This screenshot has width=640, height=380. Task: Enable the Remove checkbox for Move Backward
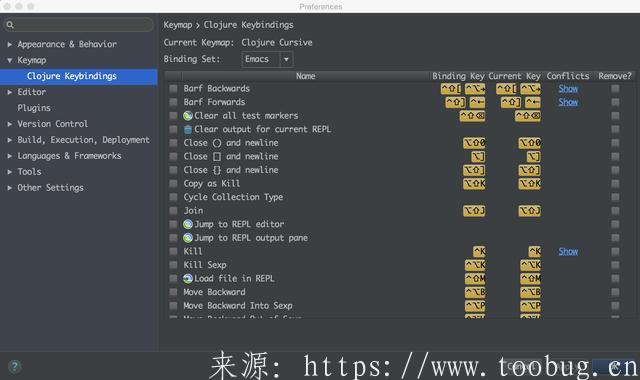tap(615, 292)
